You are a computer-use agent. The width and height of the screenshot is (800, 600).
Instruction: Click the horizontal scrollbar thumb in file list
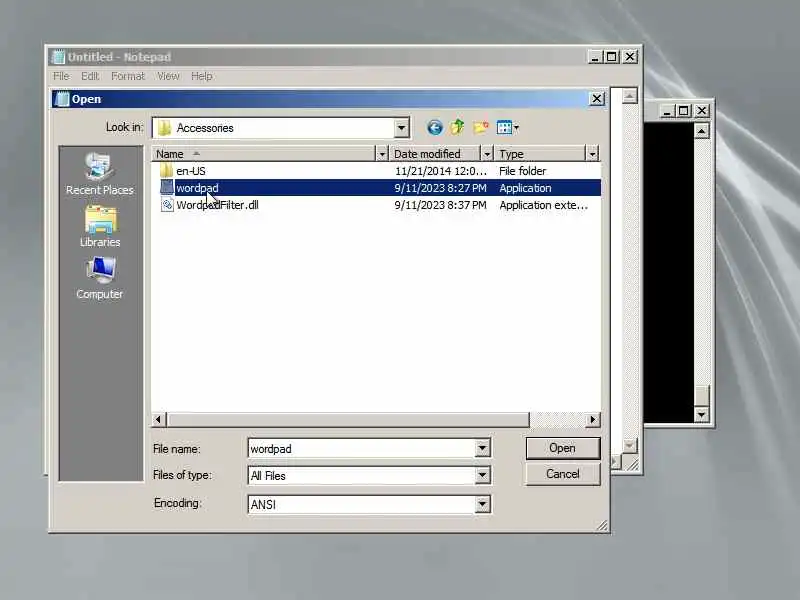tap(347, 419)
